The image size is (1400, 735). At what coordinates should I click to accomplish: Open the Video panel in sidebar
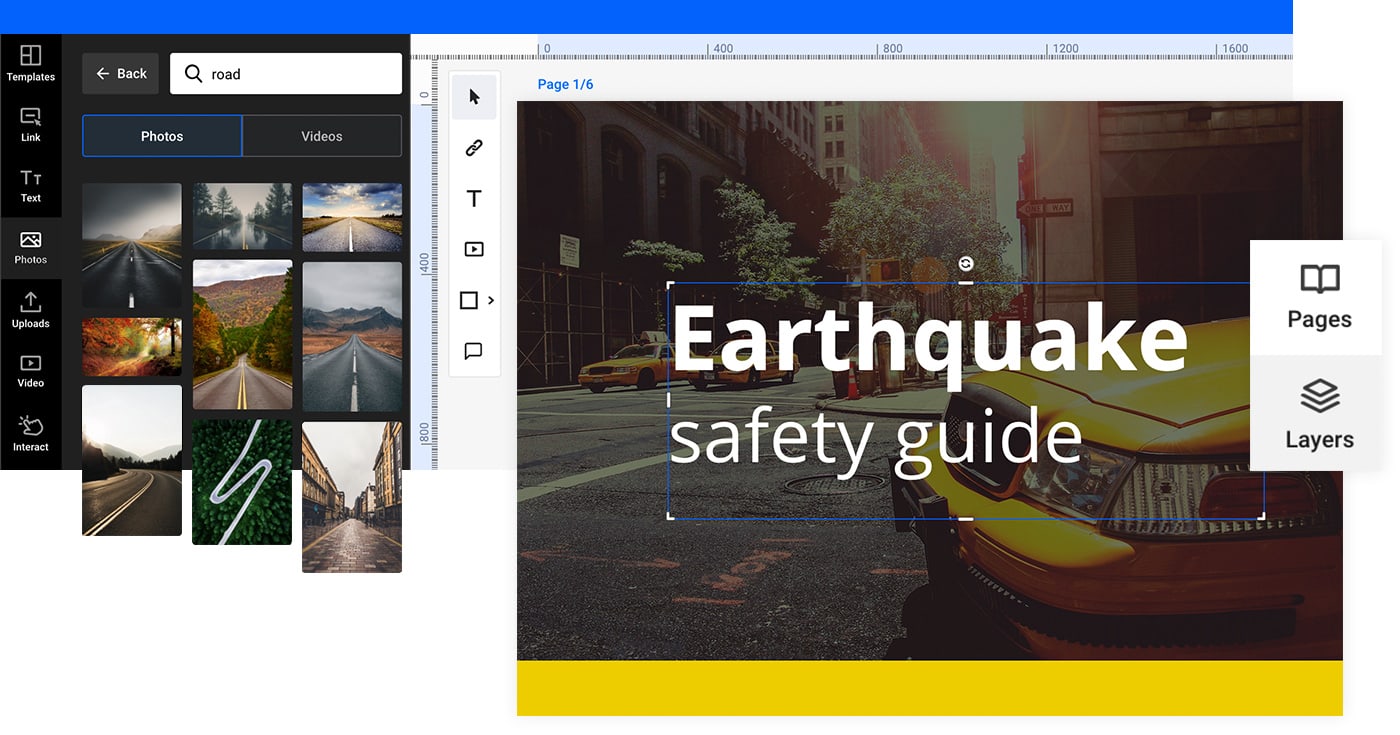coord(30,371)
